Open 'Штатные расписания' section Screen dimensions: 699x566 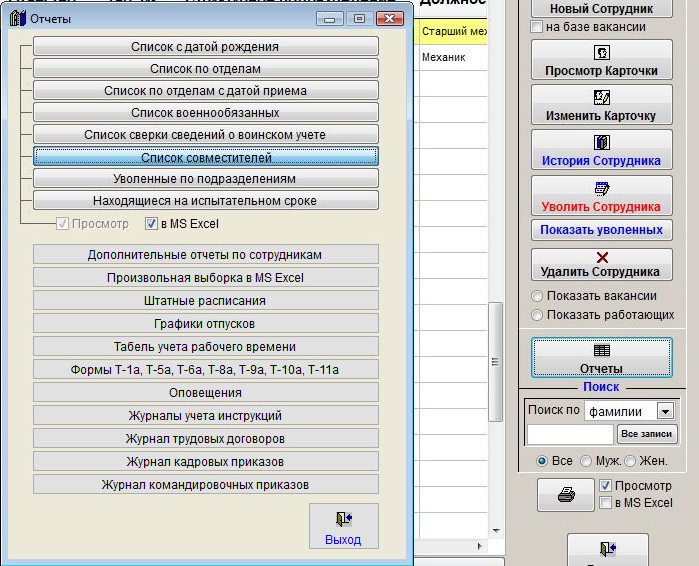click(206, 300)
